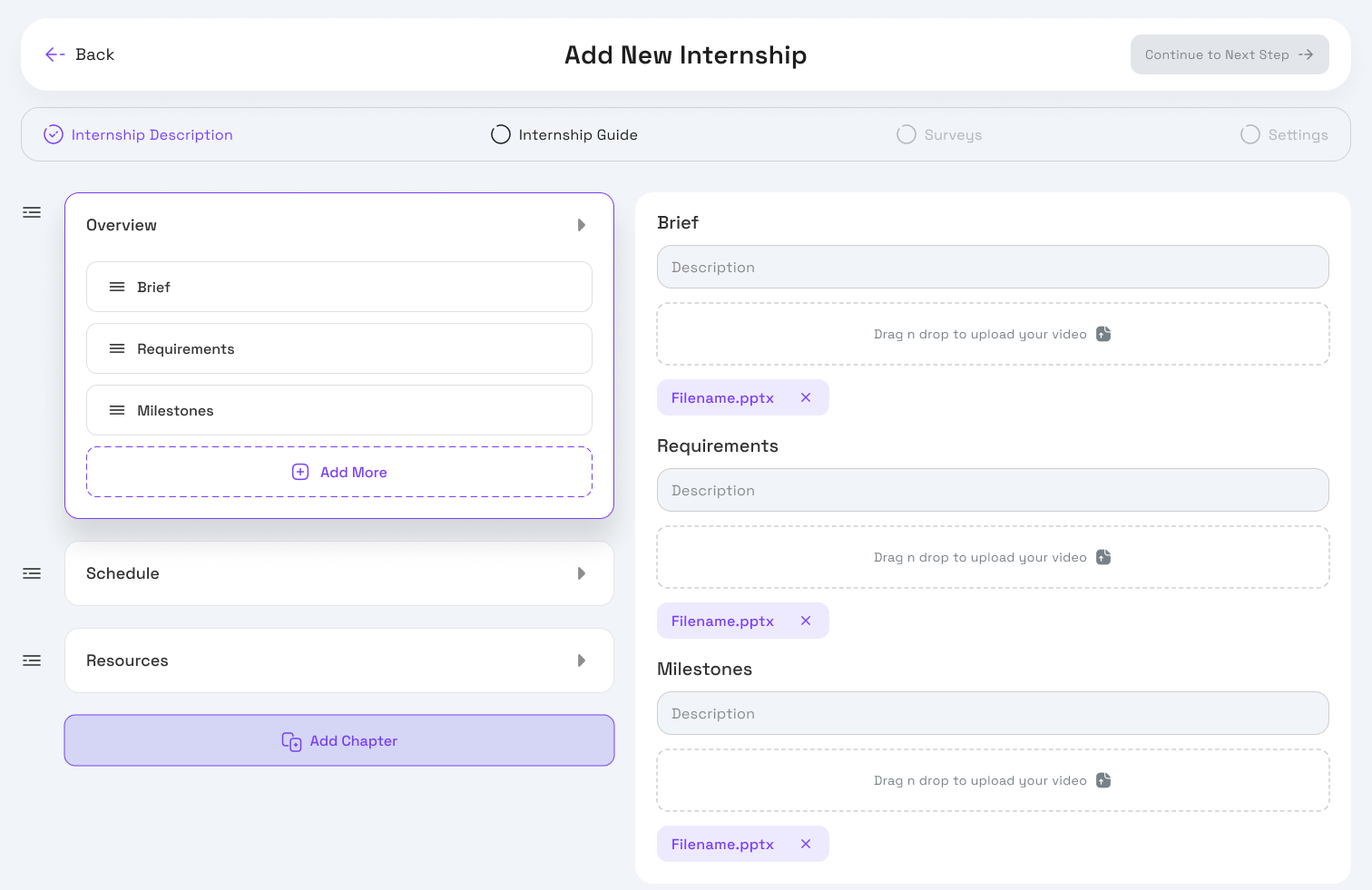Click the Add Chapter button
This screenshot has height=890, width=1372.
[x=339, y=740]
